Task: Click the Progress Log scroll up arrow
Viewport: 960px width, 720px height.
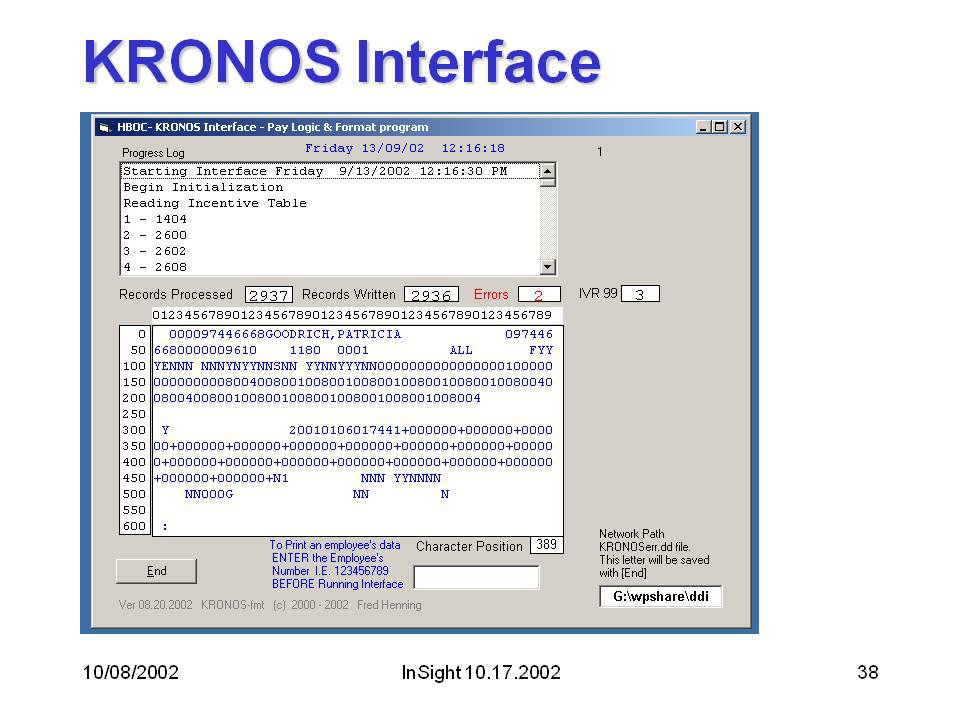Action: (x=547, y=172)
